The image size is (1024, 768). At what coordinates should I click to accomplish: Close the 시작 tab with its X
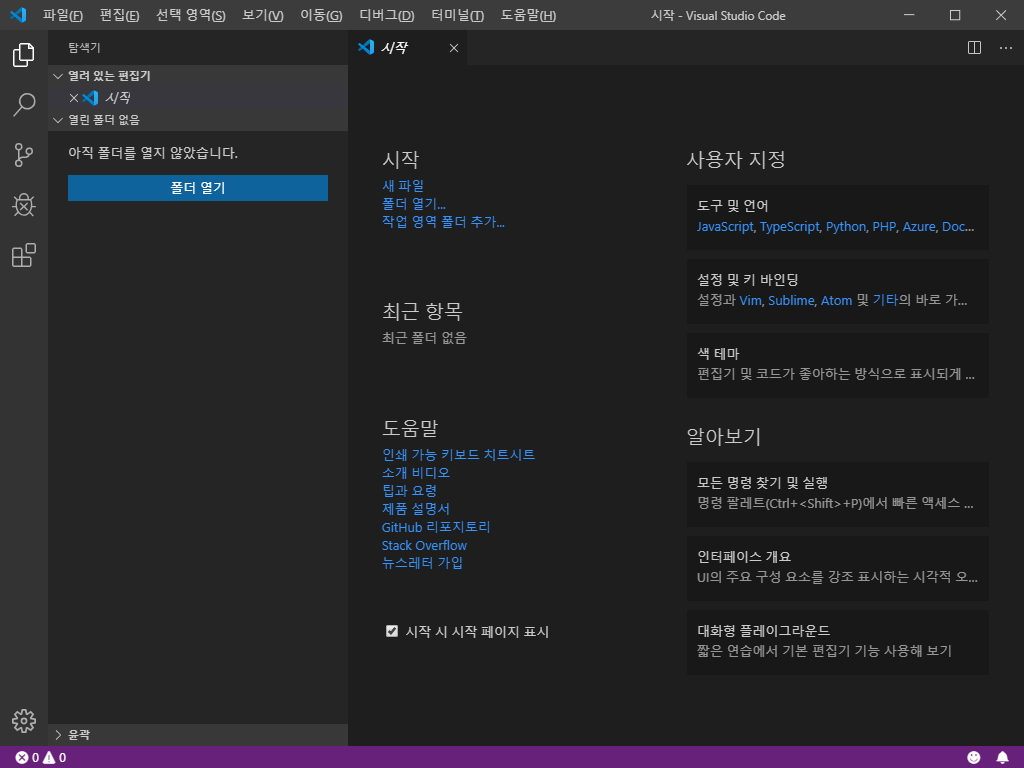(x=453, y=48)
